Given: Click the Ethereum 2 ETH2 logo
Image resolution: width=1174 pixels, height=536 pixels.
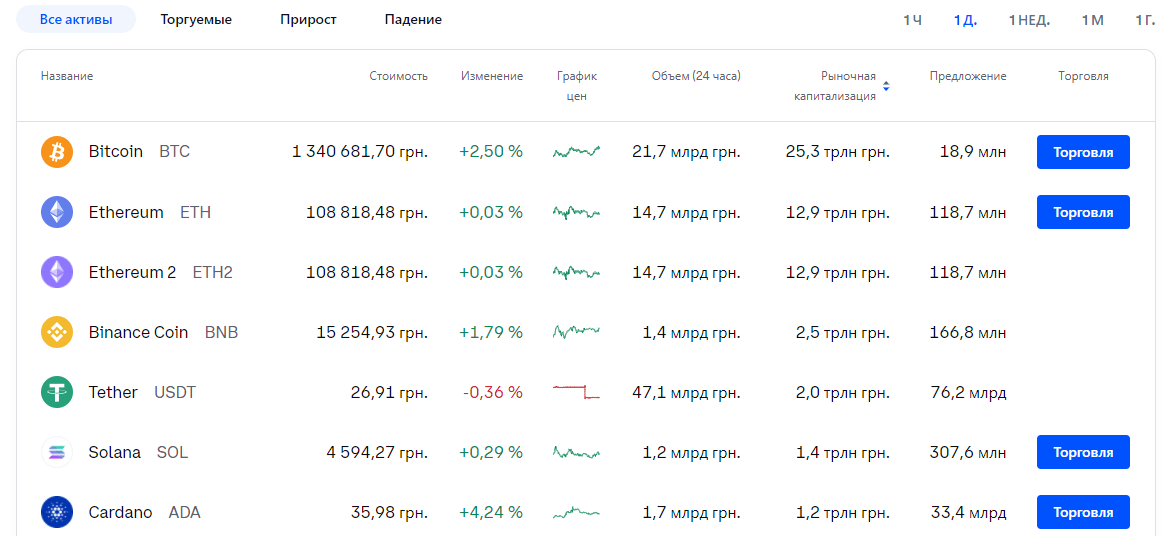Looking at the screenshot, I should pos(57,272).
